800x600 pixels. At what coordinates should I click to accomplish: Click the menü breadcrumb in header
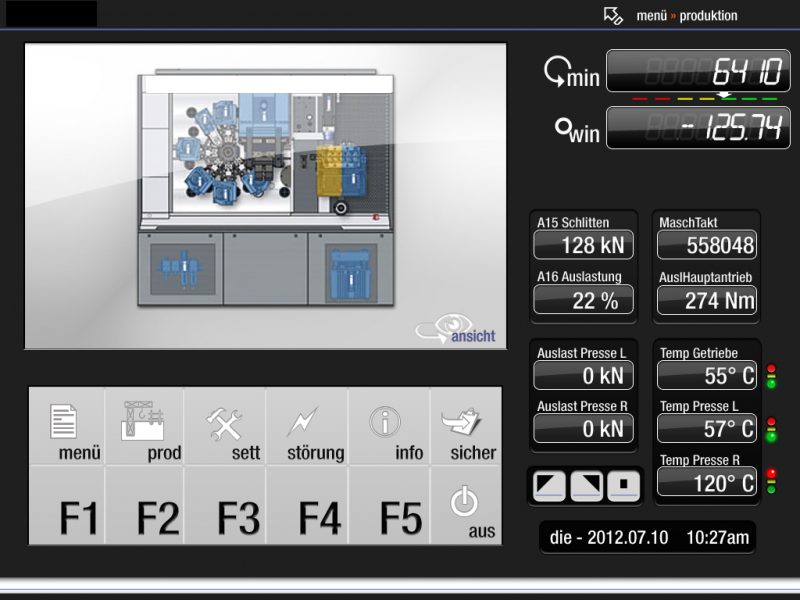pos(651,16)
